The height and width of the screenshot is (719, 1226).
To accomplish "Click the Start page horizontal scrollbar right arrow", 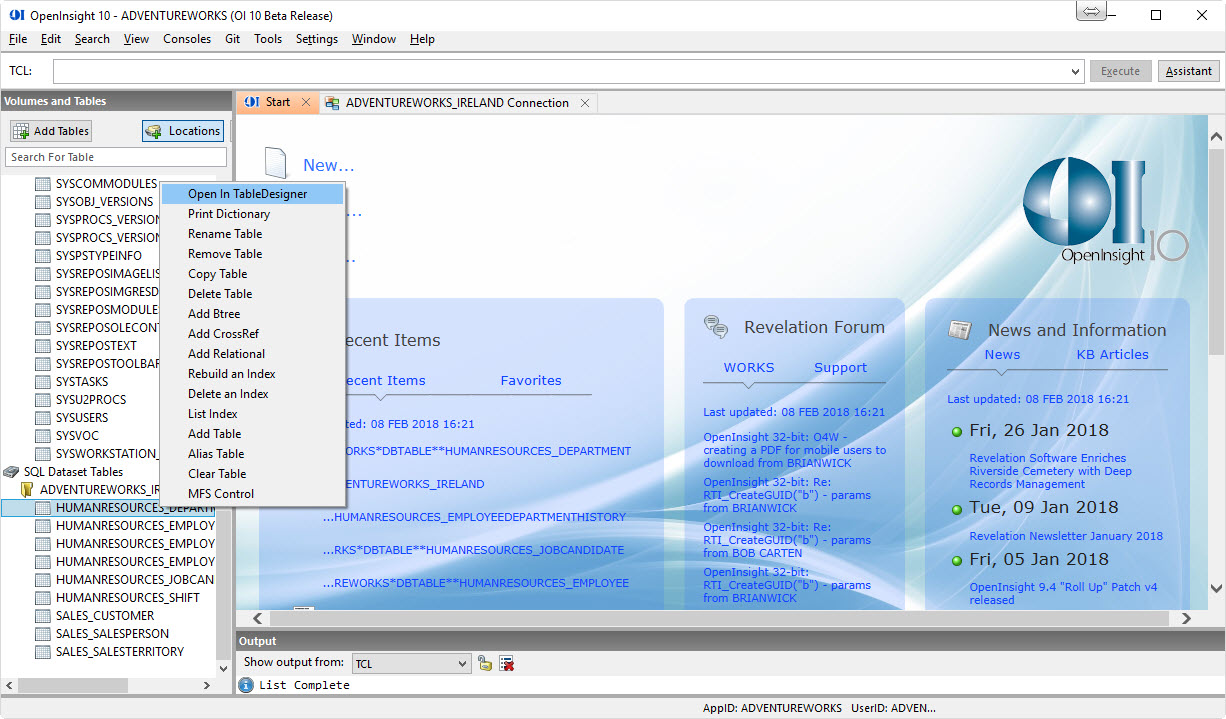I will (1189, 619).
